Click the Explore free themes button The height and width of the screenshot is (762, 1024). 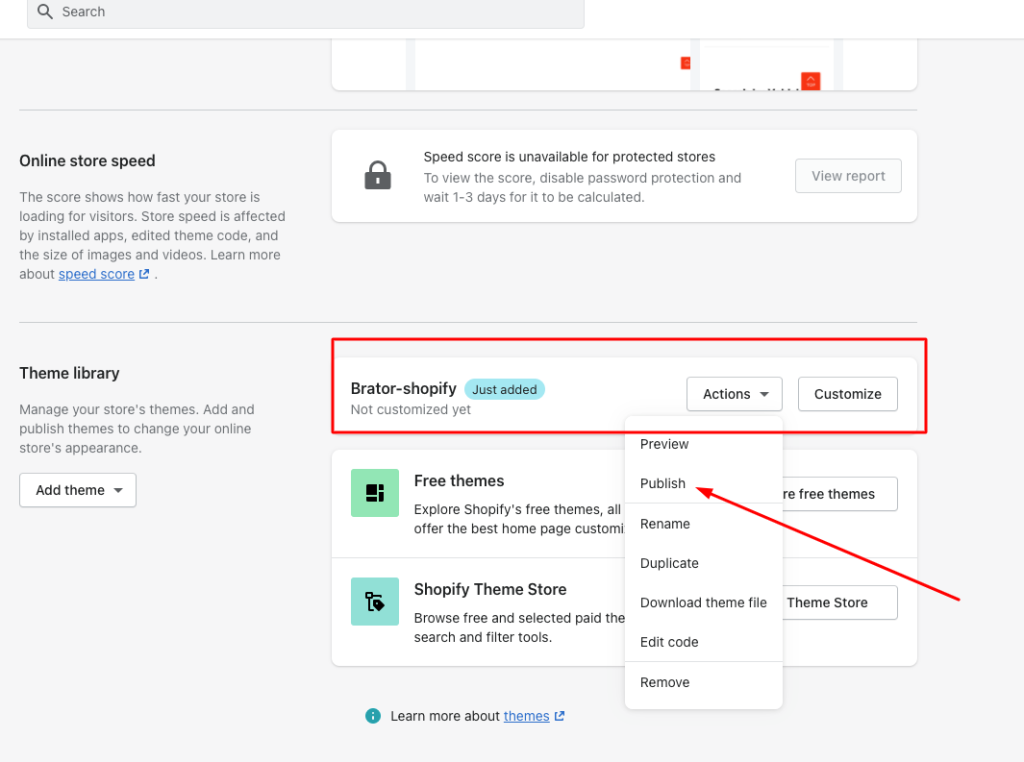pos(840,494)
